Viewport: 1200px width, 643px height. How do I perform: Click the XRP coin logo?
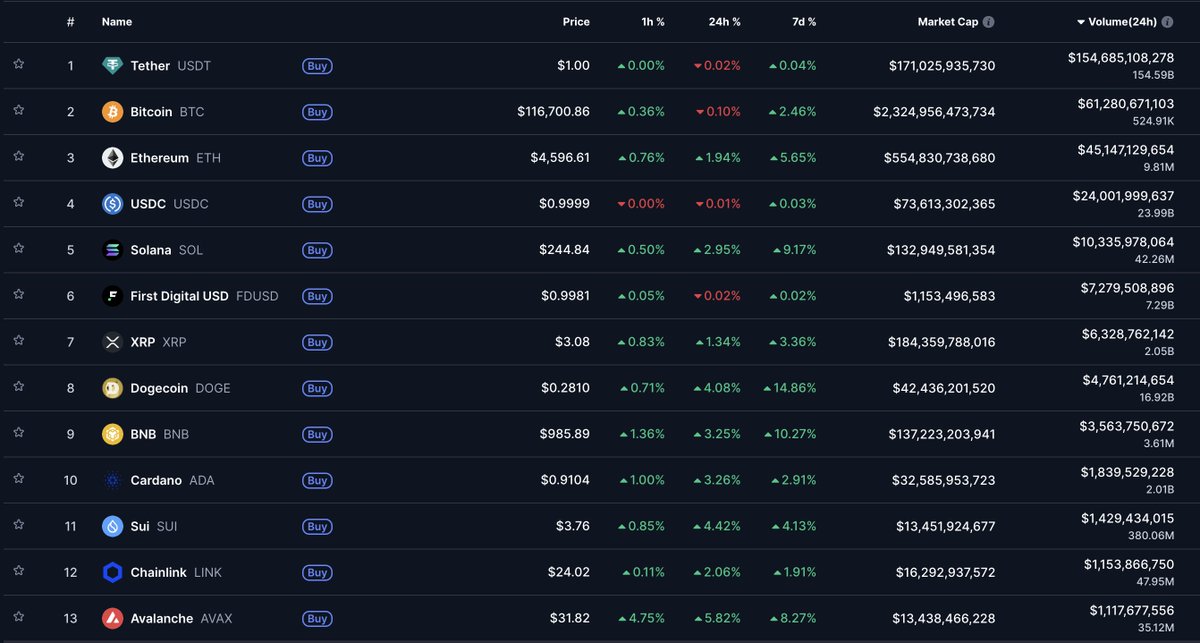click(x=112, y=342)
